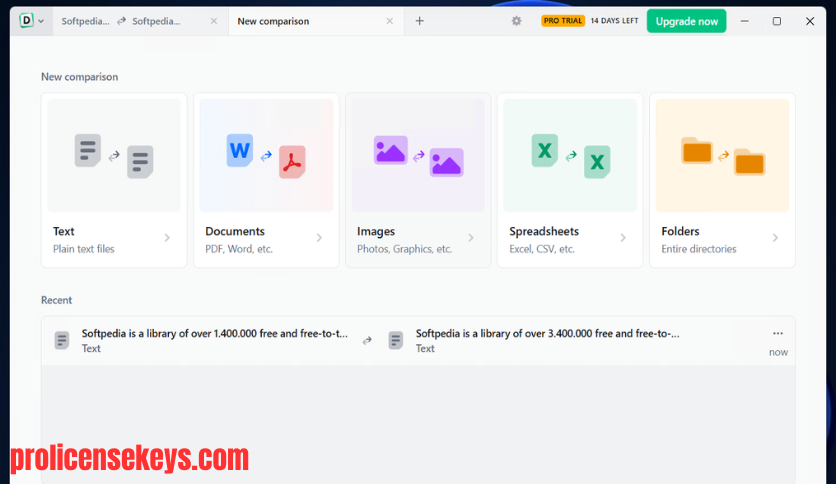Open Images Photos, Graphics label

(x=404, y=239)
